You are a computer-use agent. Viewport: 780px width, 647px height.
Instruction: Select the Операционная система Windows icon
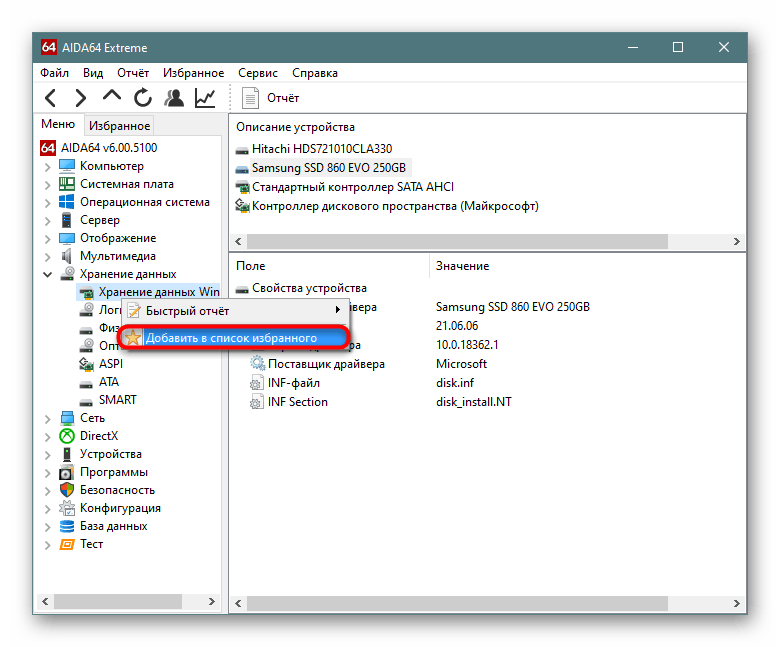click(x=67, y=202)
